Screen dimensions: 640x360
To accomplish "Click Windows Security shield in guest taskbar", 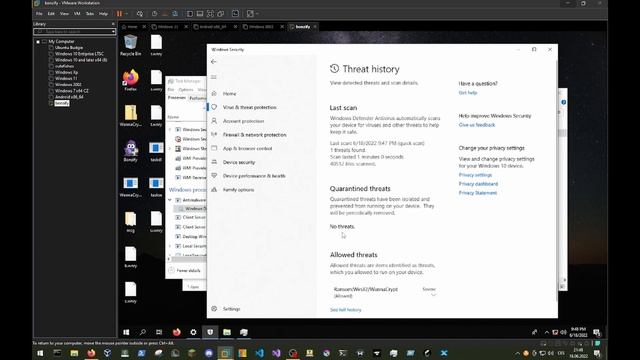I will tap(210, 332).
